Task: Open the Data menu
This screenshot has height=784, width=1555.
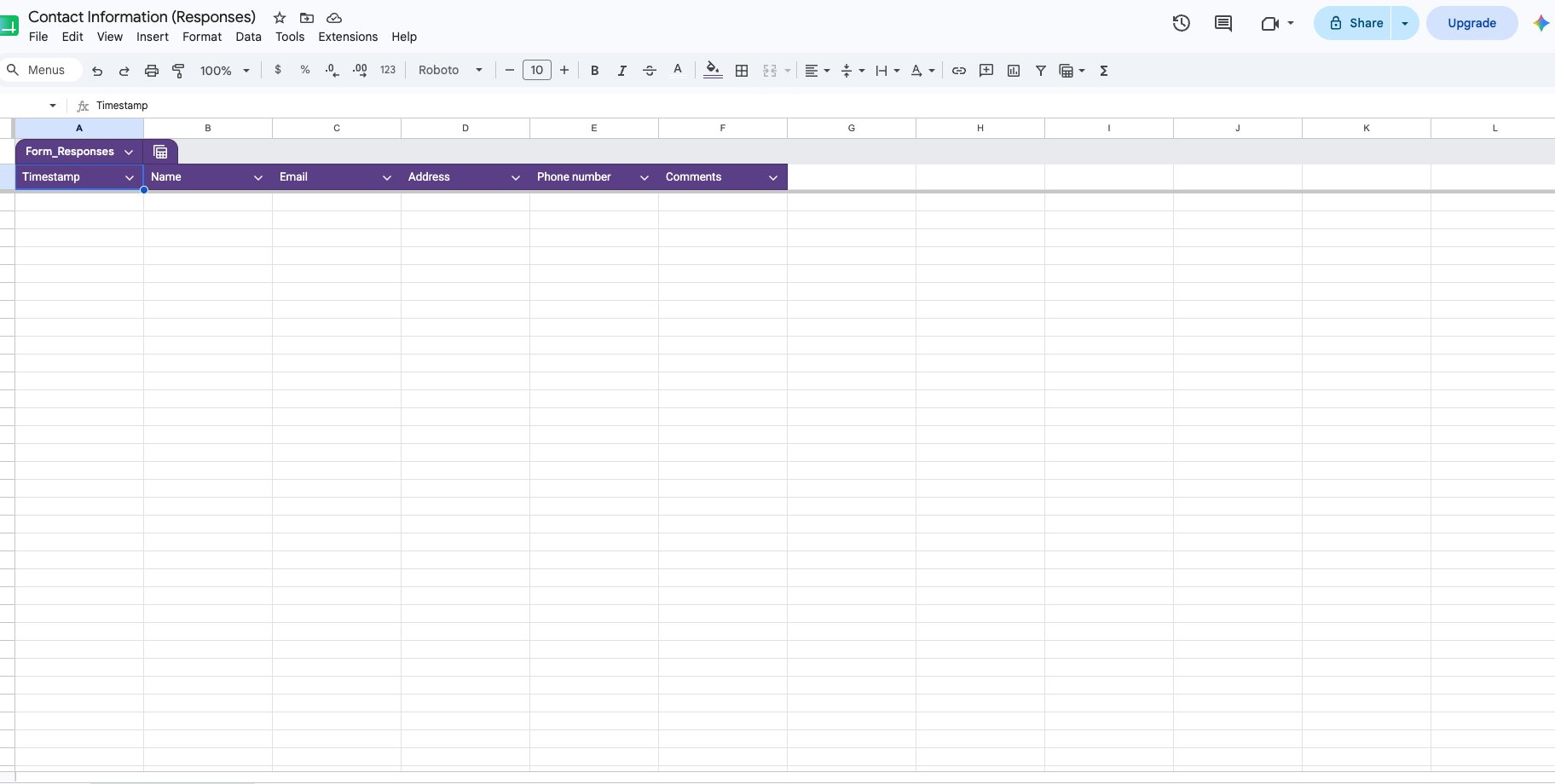Action: (249, 37)
